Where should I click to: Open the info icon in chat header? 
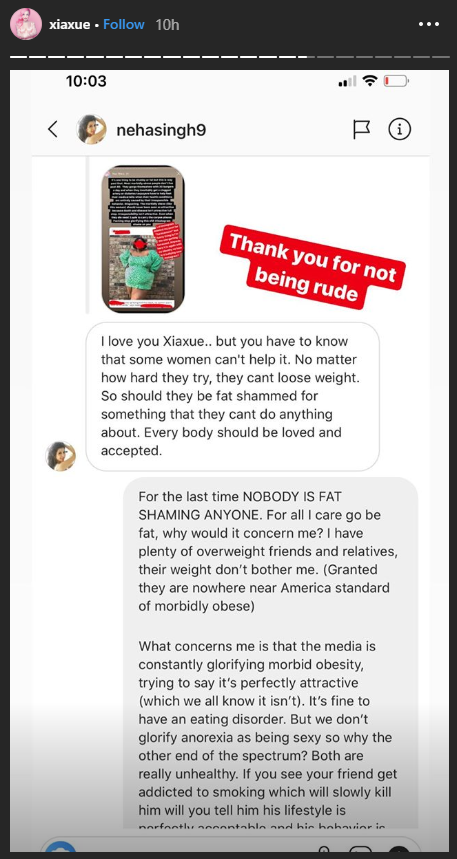pyautogui.click(x=399, y=129)
